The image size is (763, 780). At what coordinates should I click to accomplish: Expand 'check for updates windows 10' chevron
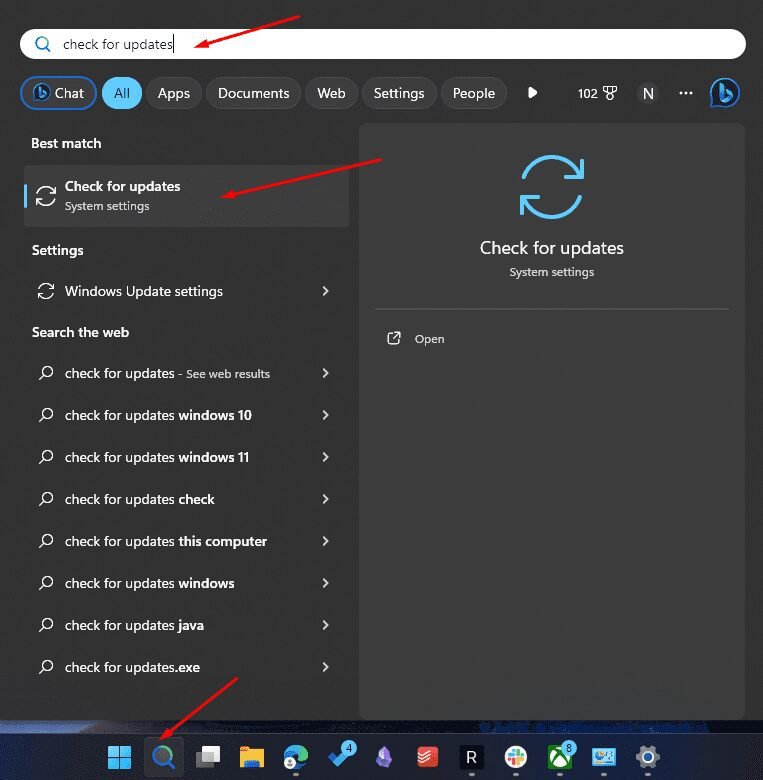pyautogui.click(x=325, y=415)
